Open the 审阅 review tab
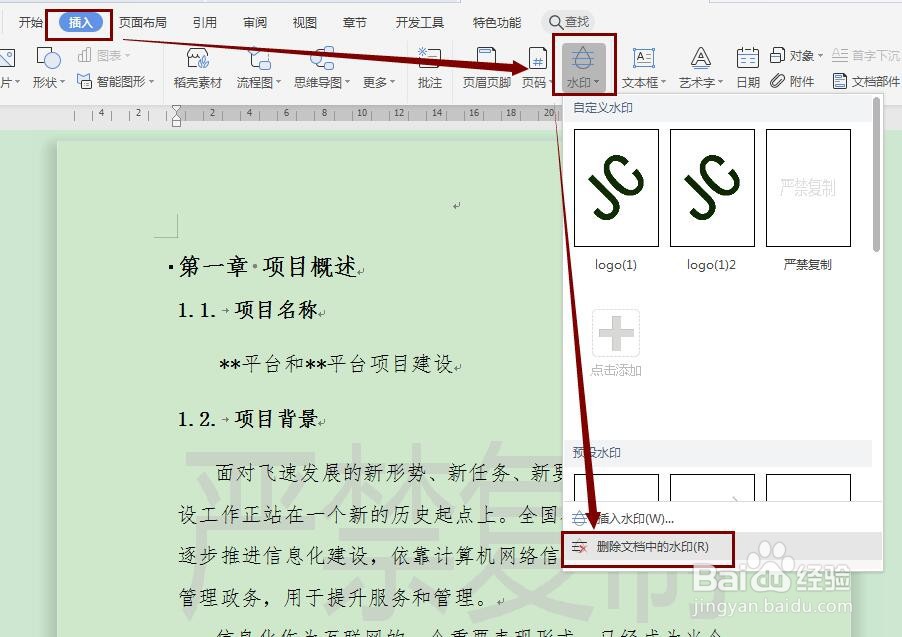The height and width of the screenshot is (637, 902). 253,20
